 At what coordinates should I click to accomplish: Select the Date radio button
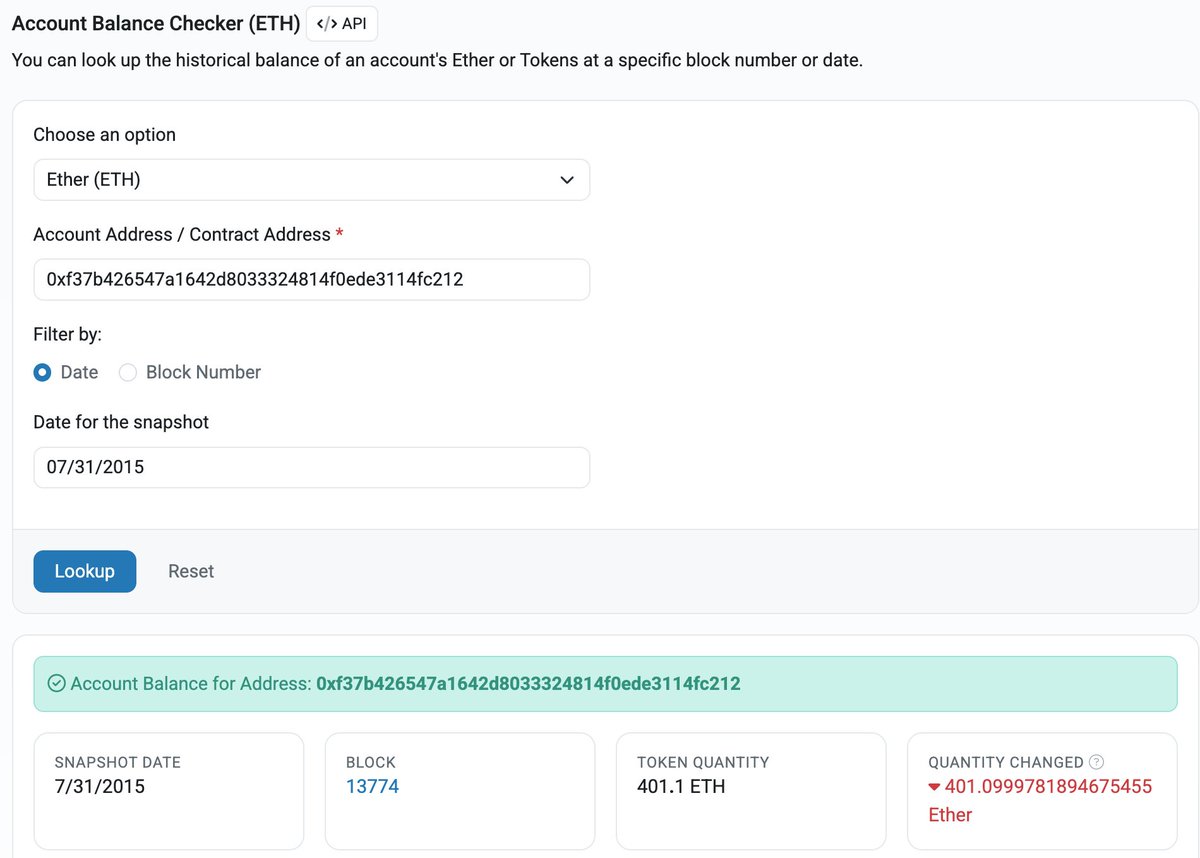(43, 372)
